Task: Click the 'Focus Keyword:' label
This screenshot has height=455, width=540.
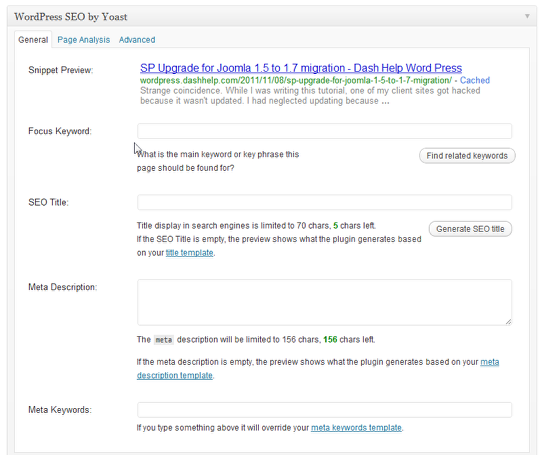Action: click(x=60, y=131)
